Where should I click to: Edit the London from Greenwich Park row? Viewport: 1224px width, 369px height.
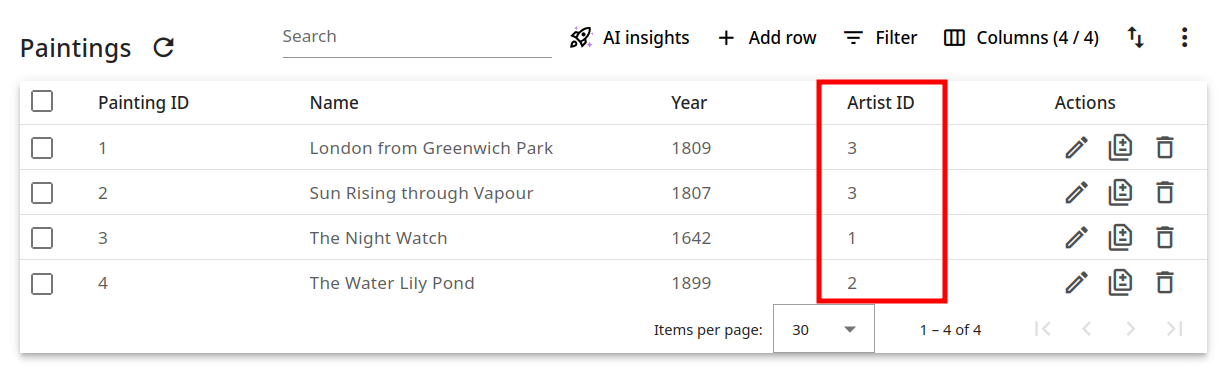[1076, 148]
